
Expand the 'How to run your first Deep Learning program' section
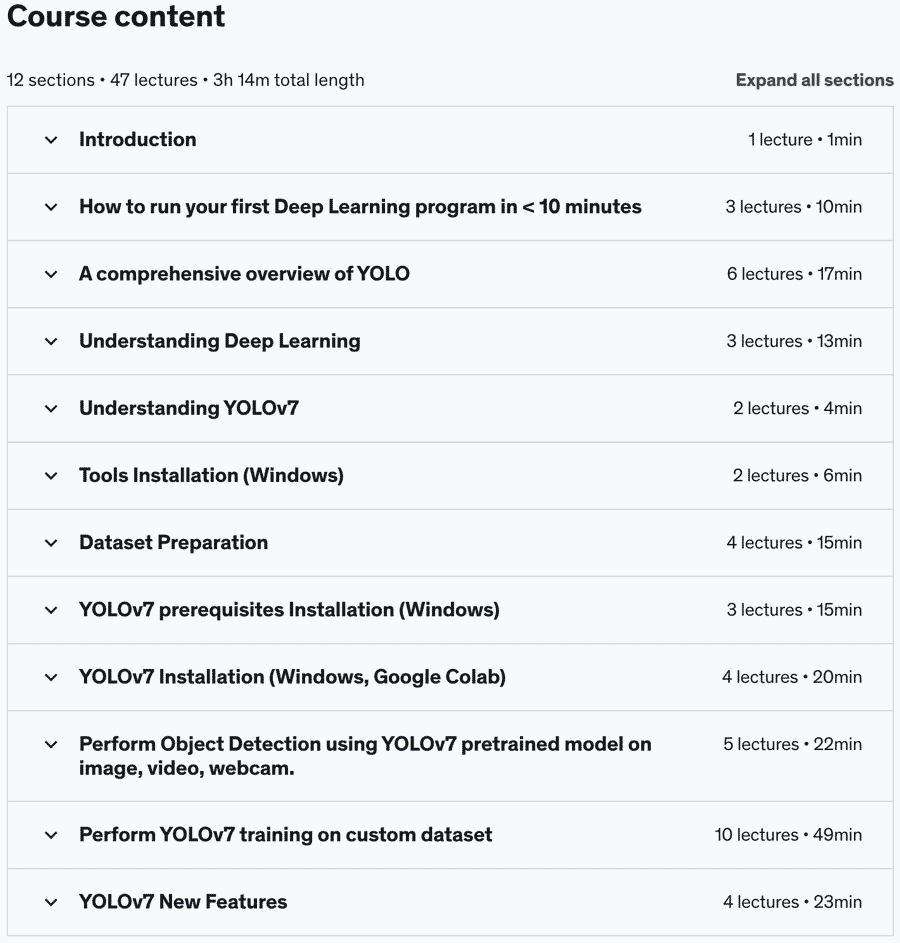[360, 207]
